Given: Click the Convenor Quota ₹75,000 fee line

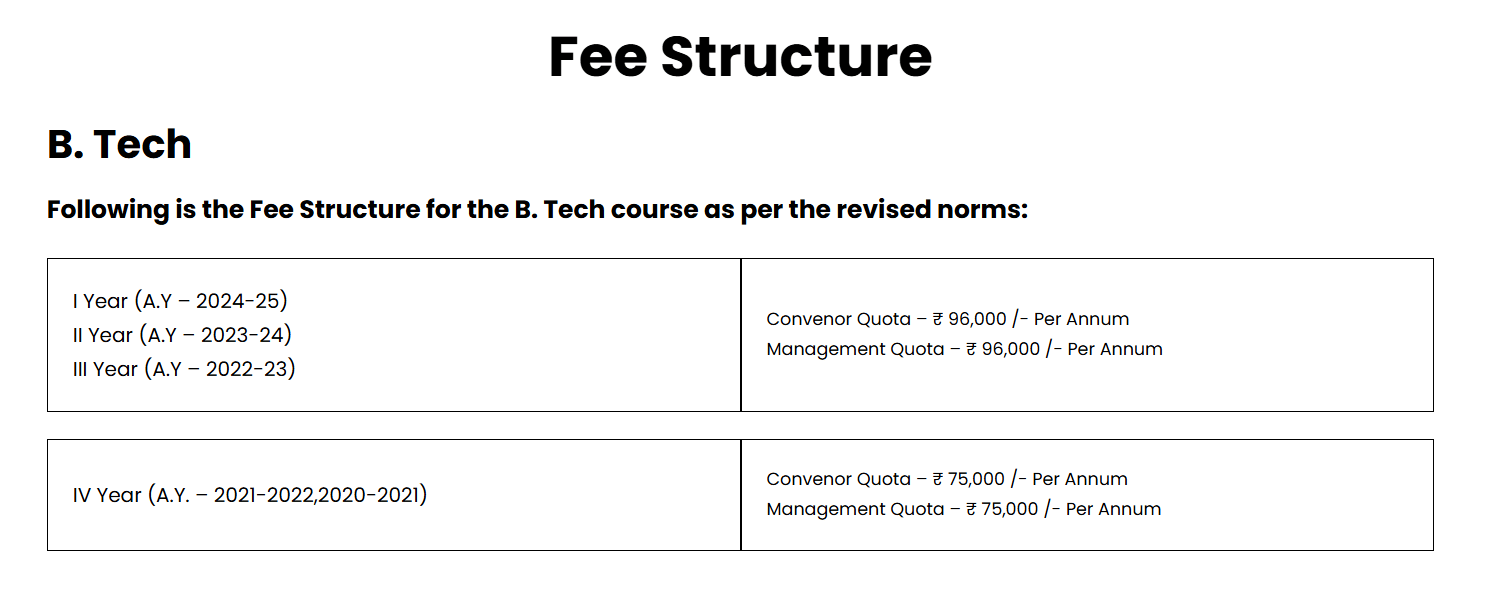Looking at the screenshot, I should (x=946, y=480).
